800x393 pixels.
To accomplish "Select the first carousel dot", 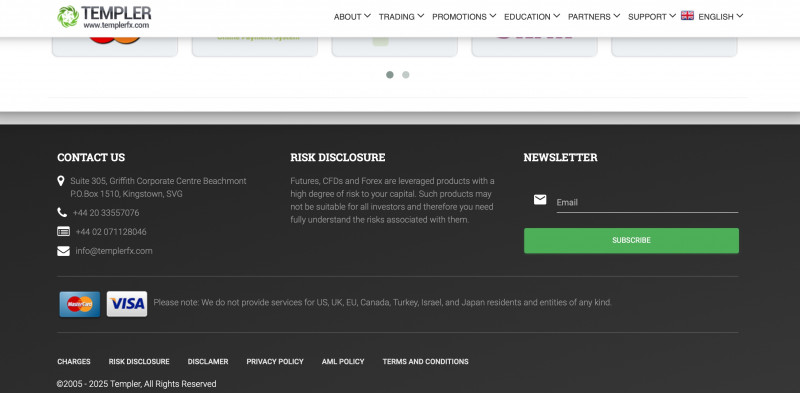I will tap(390, 75).
